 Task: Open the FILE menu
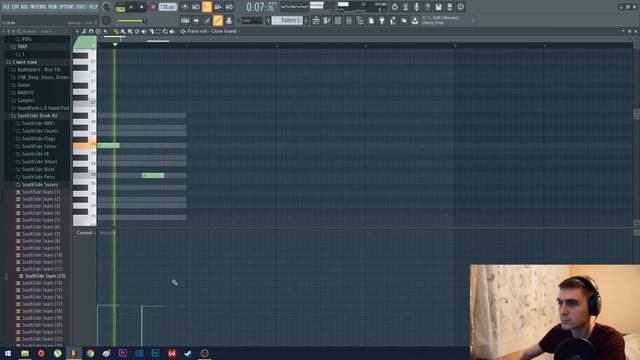pyautogui.click(x=7, y=7)
